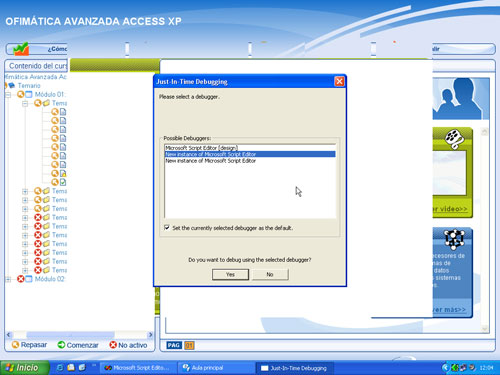Expand the Tema folder just above Módulo 02
The height and width of the screenshot is (375, 500).
coord(25,270)
